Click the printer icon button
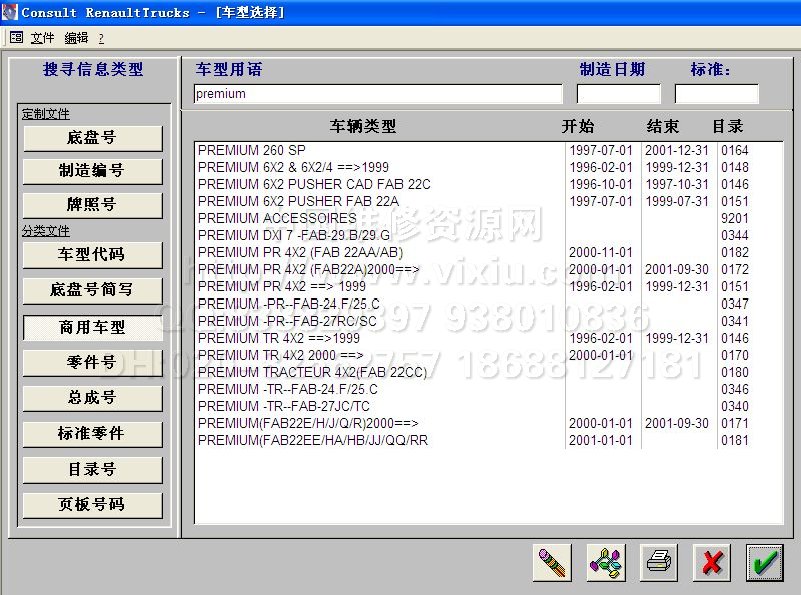 (658, 562)
